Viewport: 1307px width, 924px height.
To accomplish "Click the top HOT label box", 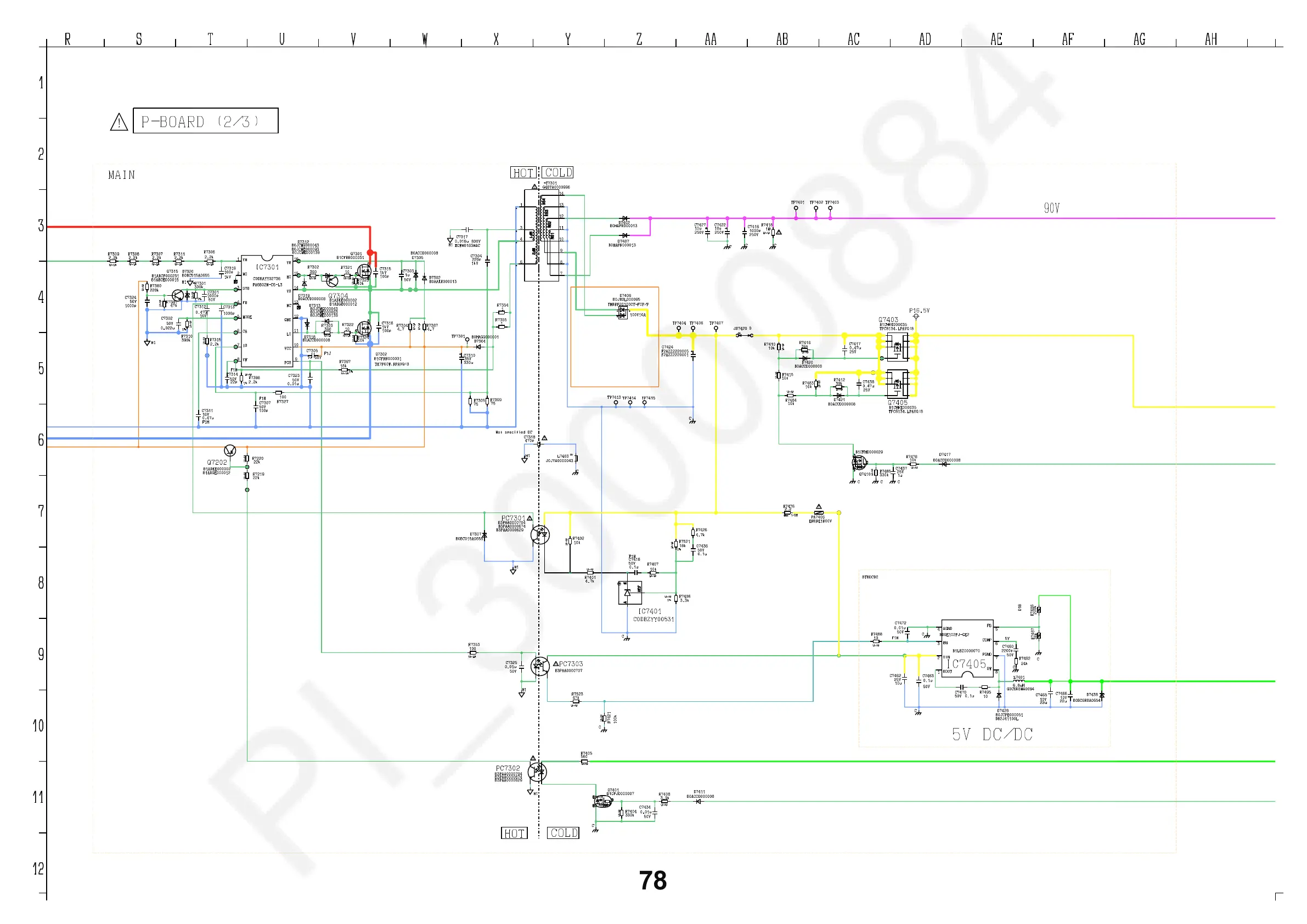I will 523,172.
